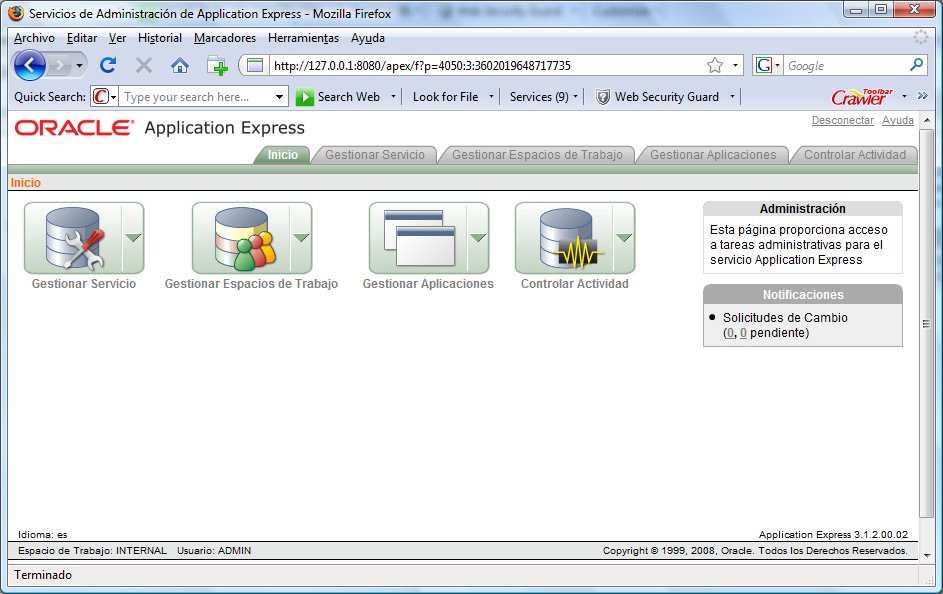Open the Crawler Toolbar options dropdown arrow
The height and width of the screenshot is (594, 943).
pos(904,96)
